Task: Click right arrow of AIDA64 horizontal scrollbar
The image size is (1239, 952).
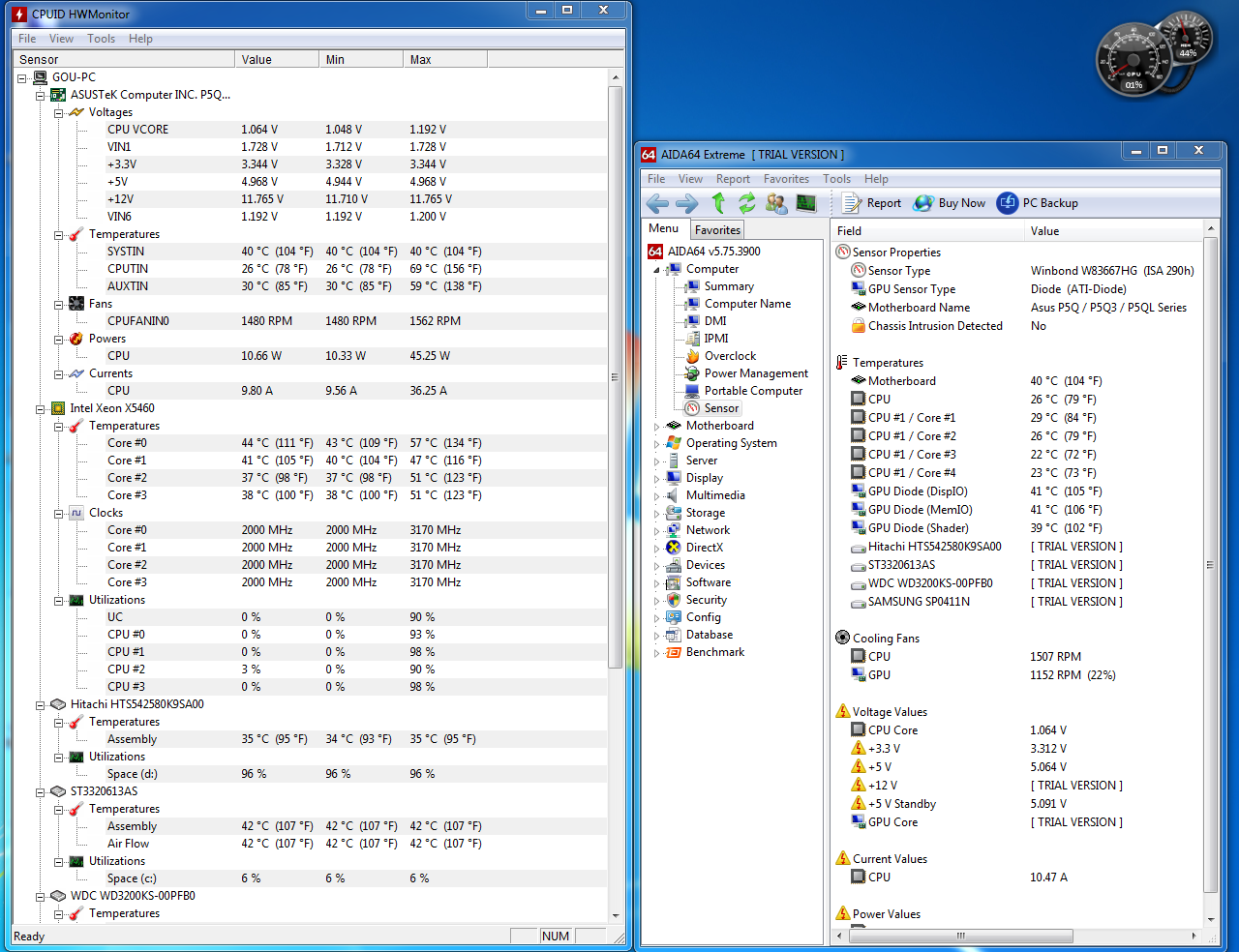Action: tap(1194, 936)
